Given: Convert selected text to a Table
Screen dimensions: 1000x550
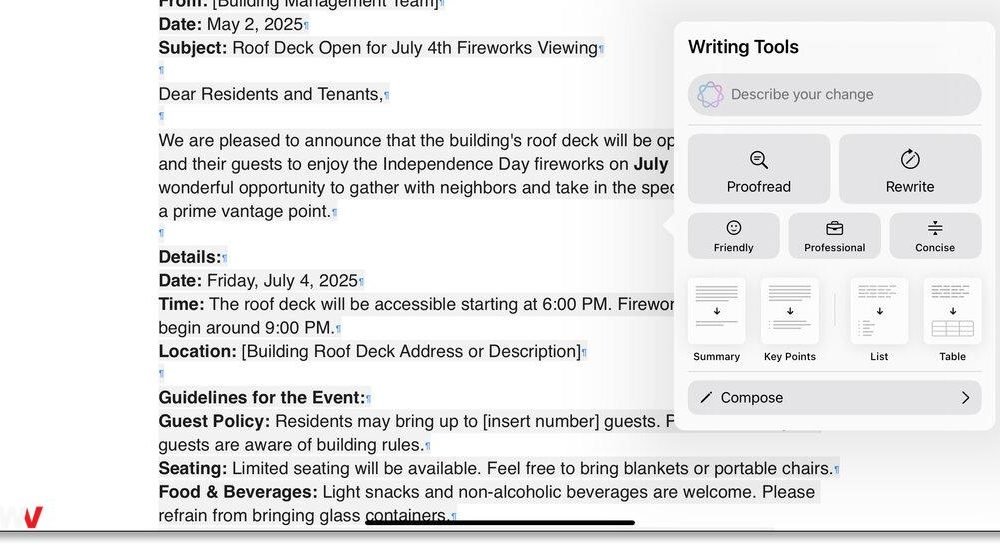Looking at the screenshot, I should click(952, 321).
